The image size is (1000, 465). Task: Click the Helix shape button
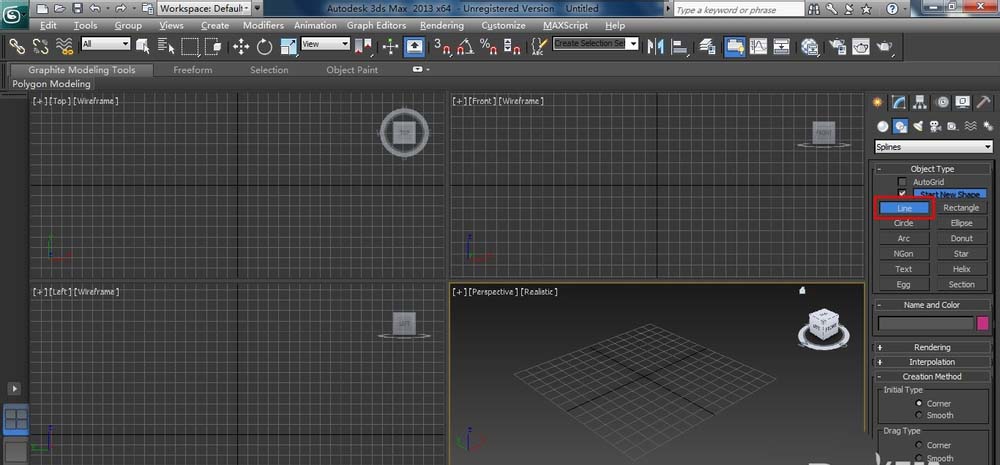(x=961, y=269)
